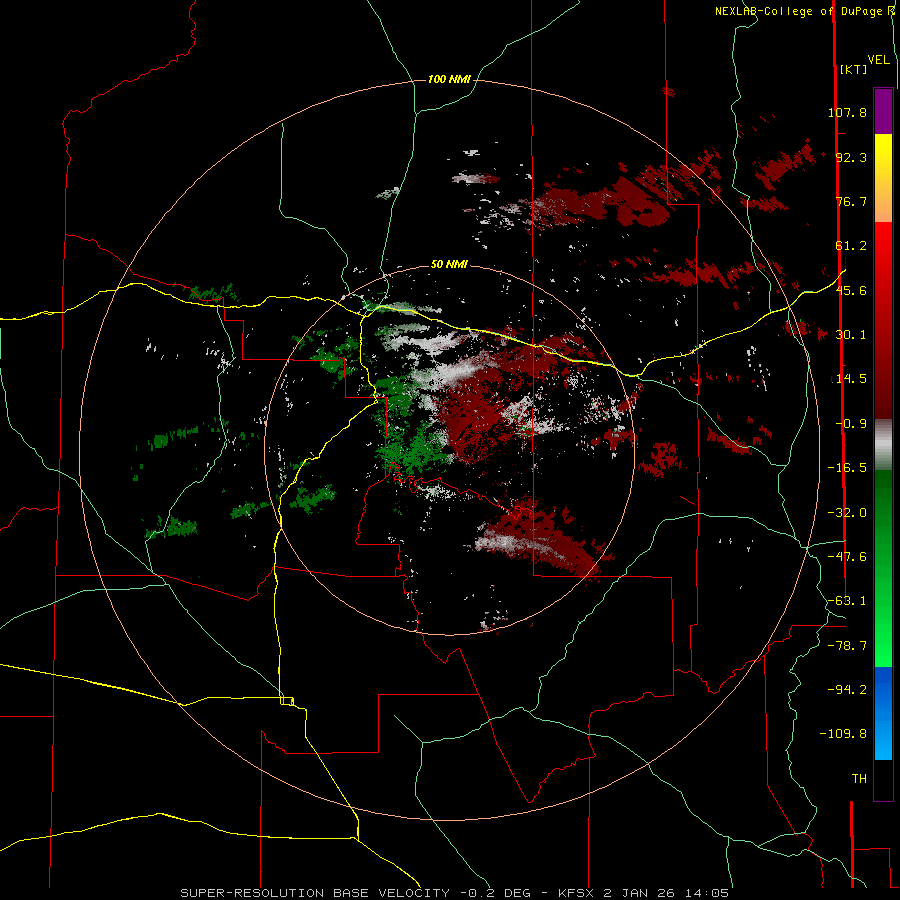Click the VEL legend title

(x=878, y=60)
